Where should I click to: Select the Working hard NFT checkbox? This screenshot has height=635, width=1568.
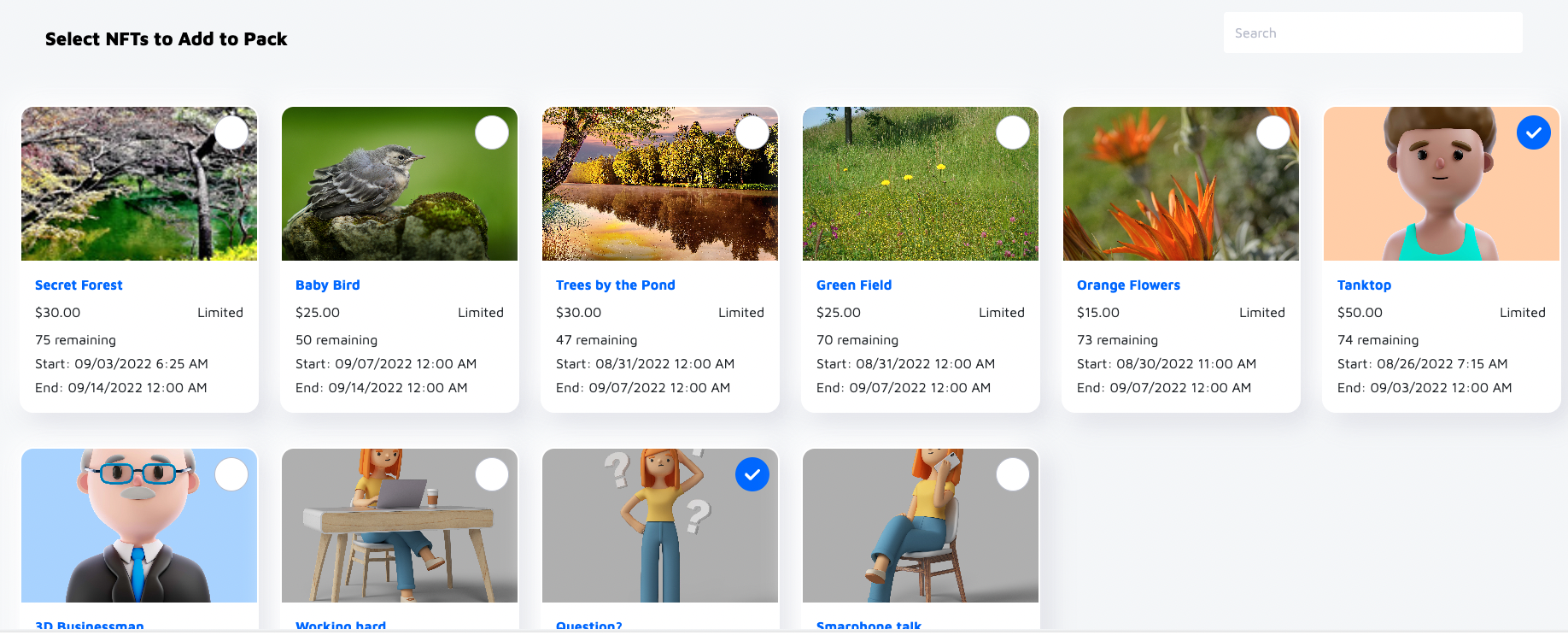pos(492,474)
